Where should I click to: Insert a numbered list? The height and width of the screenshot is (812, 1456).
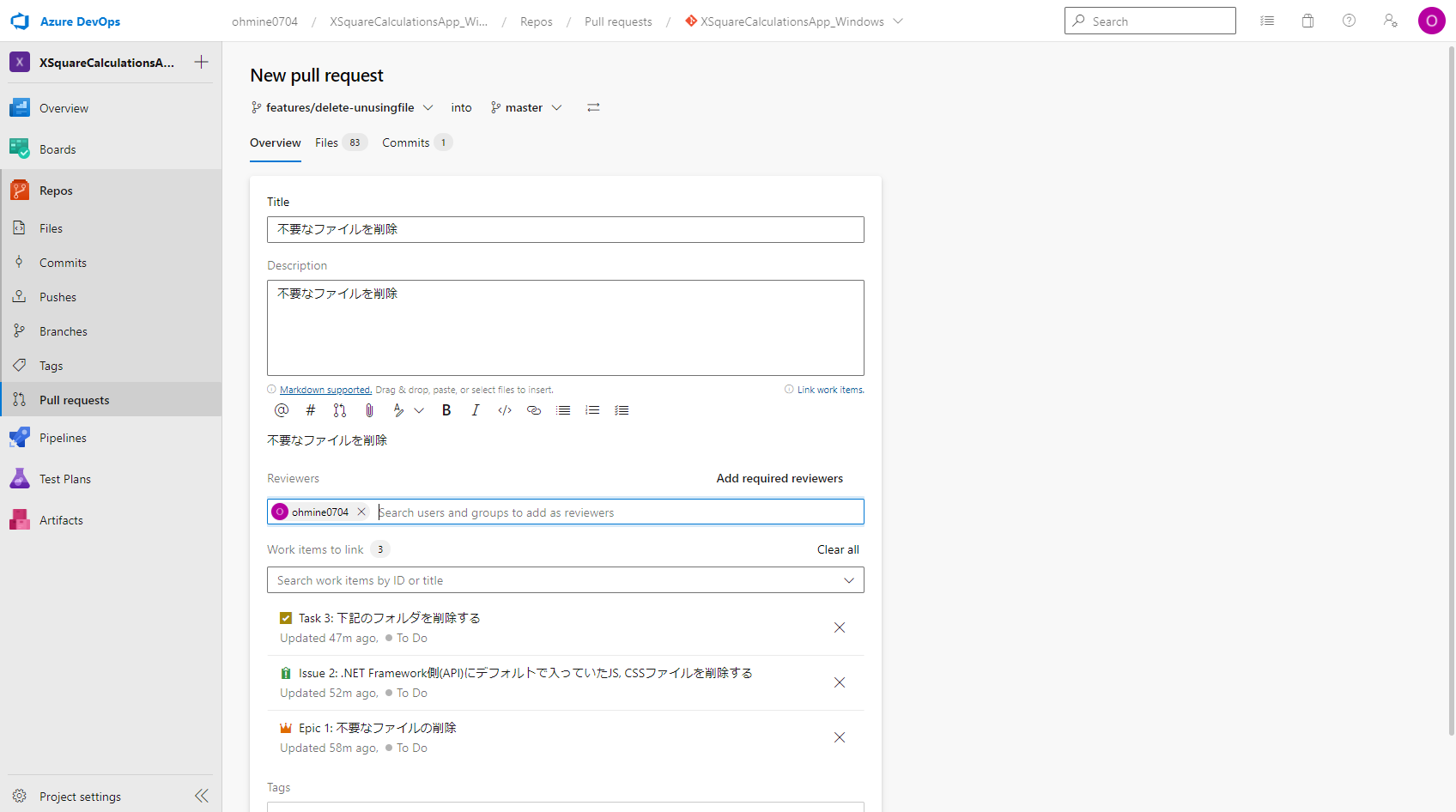pos(592,410)
